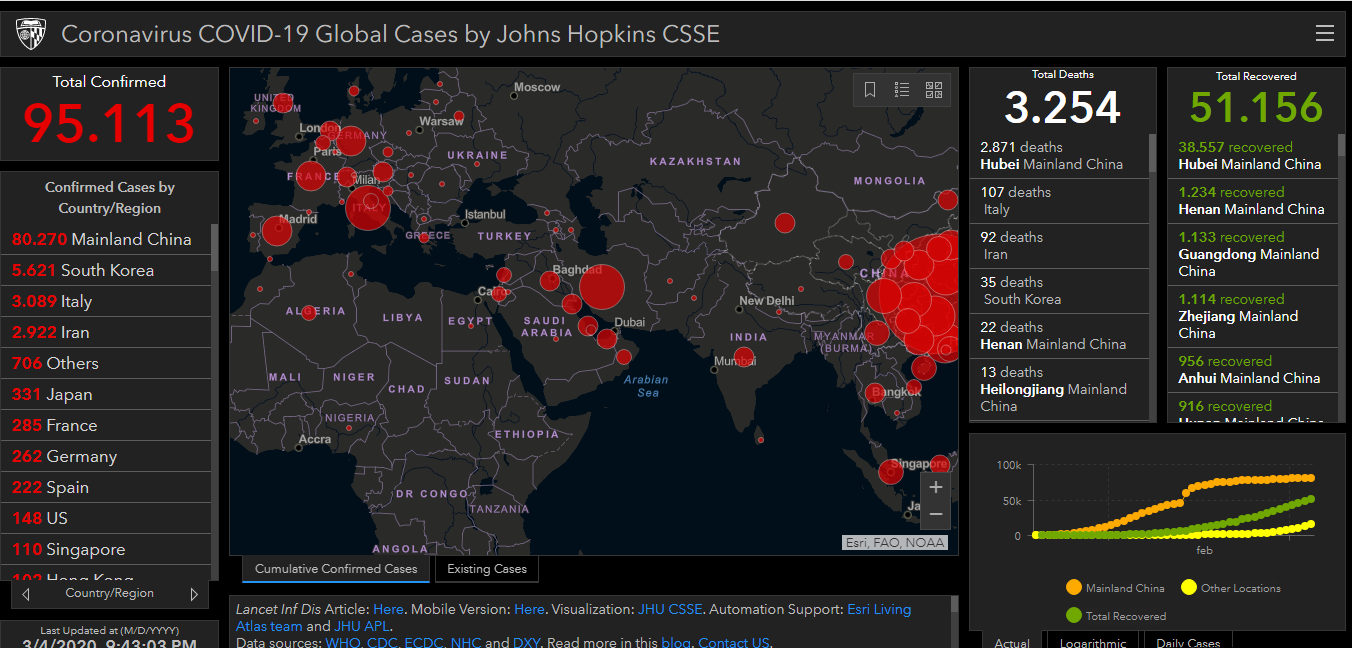Open the blog link

point(675,643)
